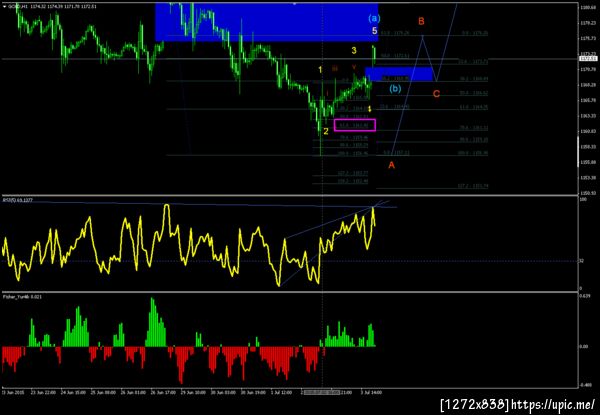
Task: Select the projected line between A and B
Action: (x=408, y=95)
